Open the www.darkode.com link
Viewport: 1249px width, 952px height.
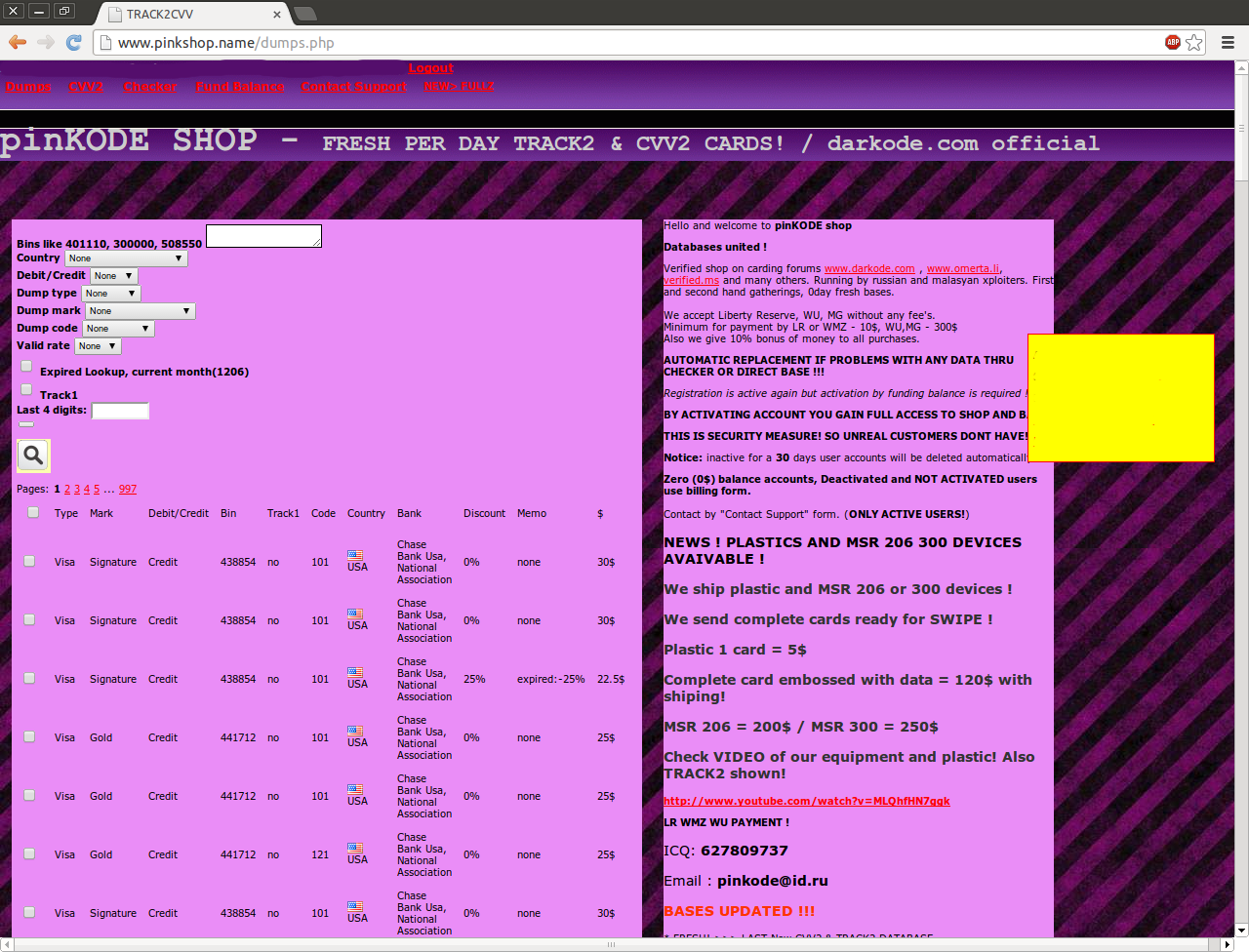coord(869,269)
